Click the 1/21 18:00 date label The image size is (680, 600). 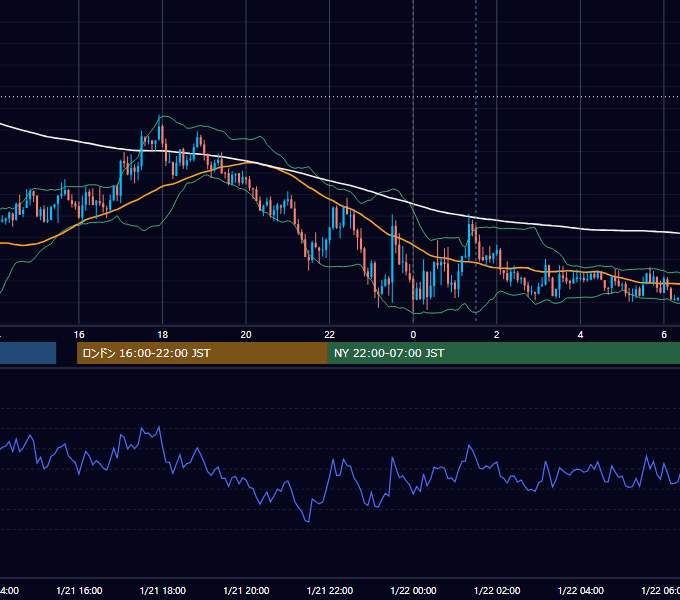[163, 590]
